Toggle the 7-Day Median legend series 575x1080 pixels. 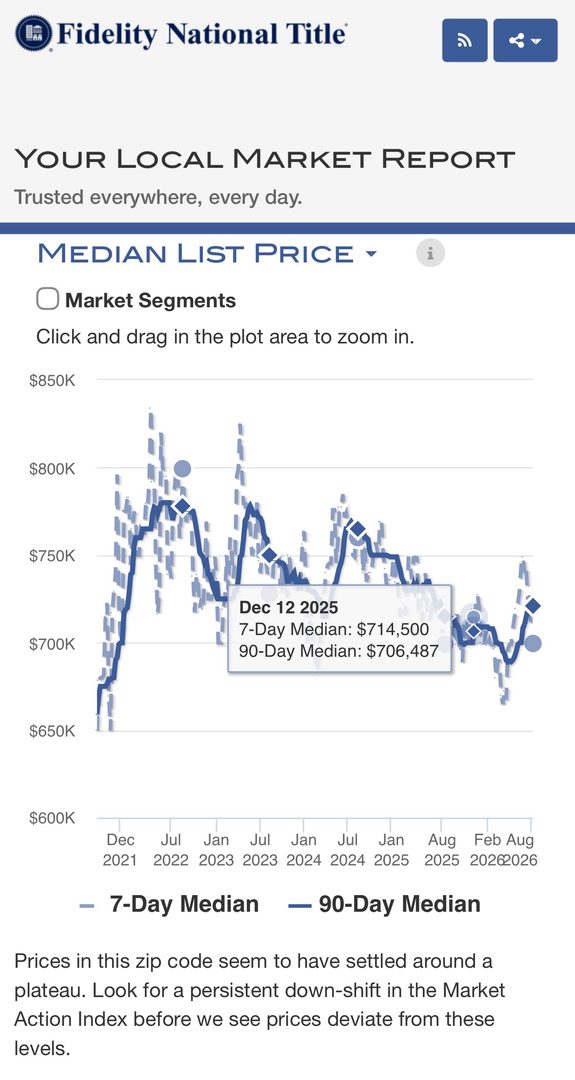[x=169, y=904]
